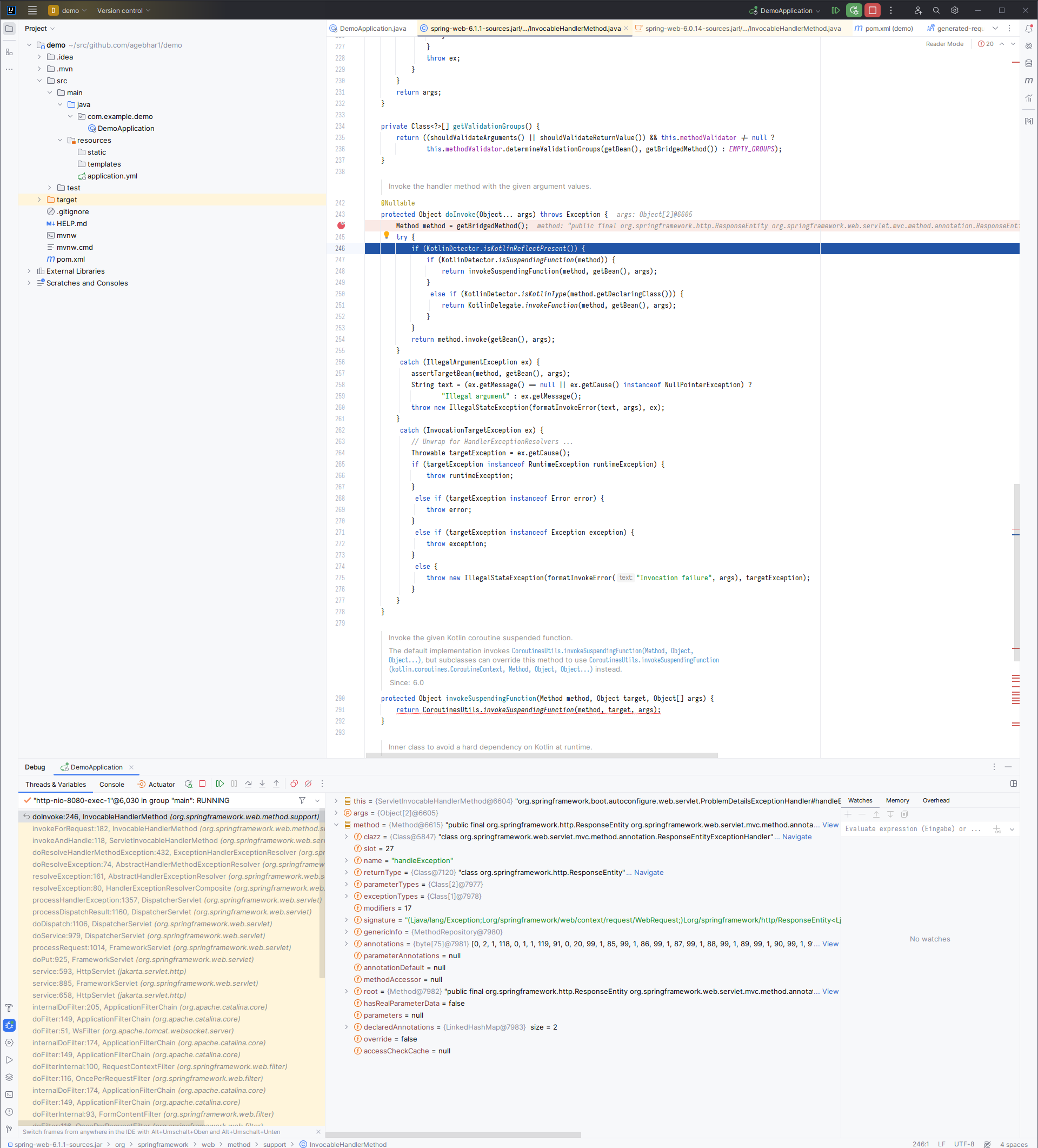The height and width of the screenshot is (1148, 1038).
Task: Open Terminal tool window in left sidebar
Action: [x=9, y=1094]
